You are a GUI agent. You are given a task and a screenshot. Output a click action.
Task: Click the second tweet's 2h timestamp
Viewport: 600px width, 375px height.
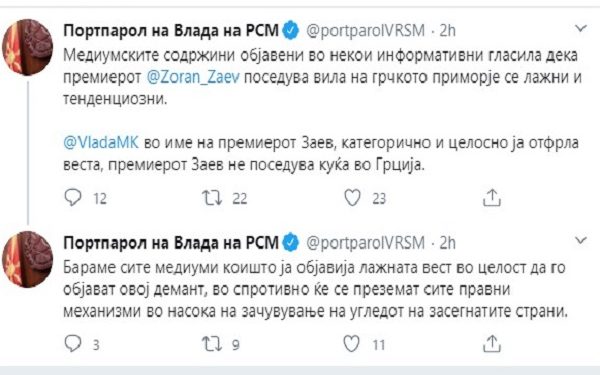(447, 242)
